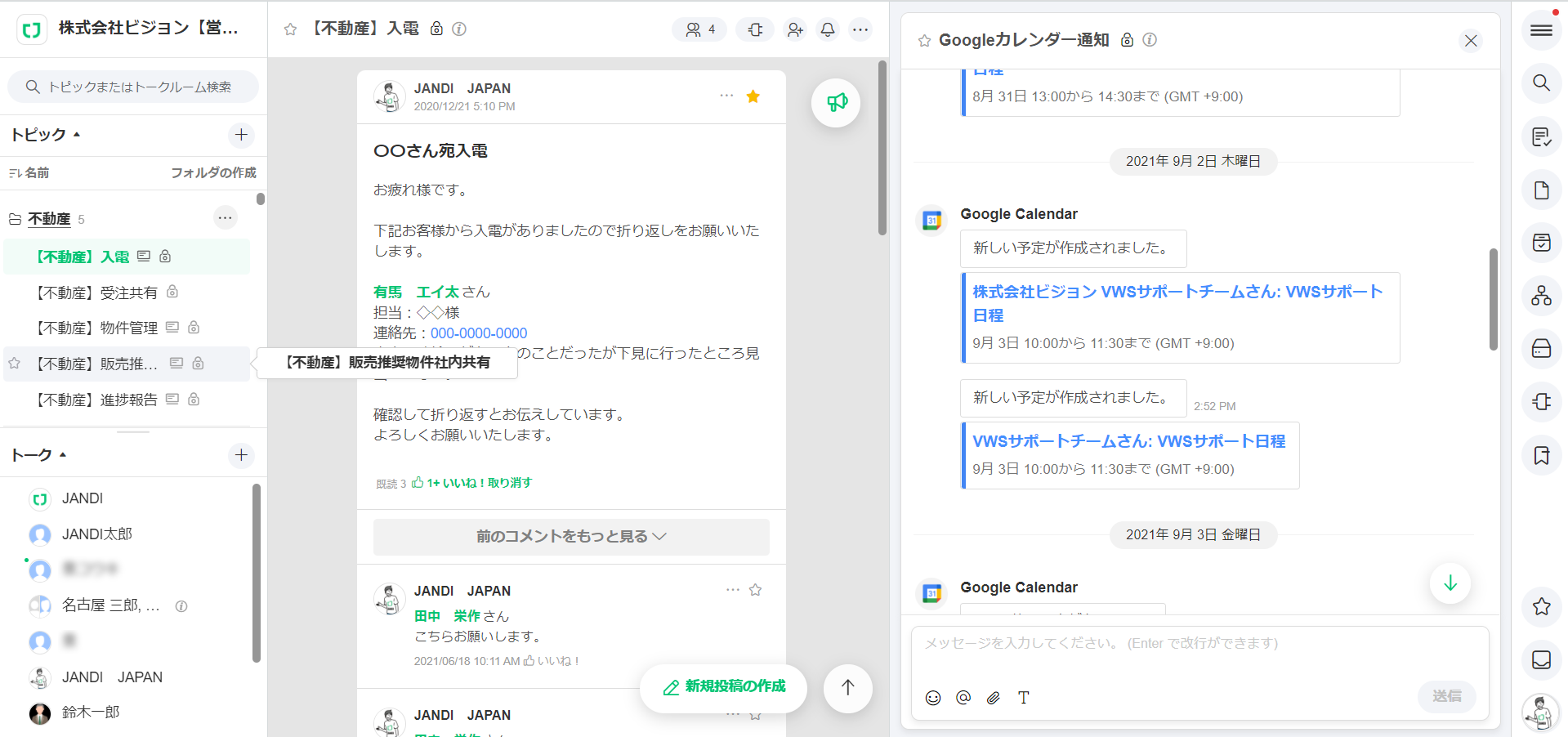Image resolution: width=1568 pixels, height=737 pixels.
Task: Select 【不動産】進捗報告 topic
Action: (x=127, y=400)
